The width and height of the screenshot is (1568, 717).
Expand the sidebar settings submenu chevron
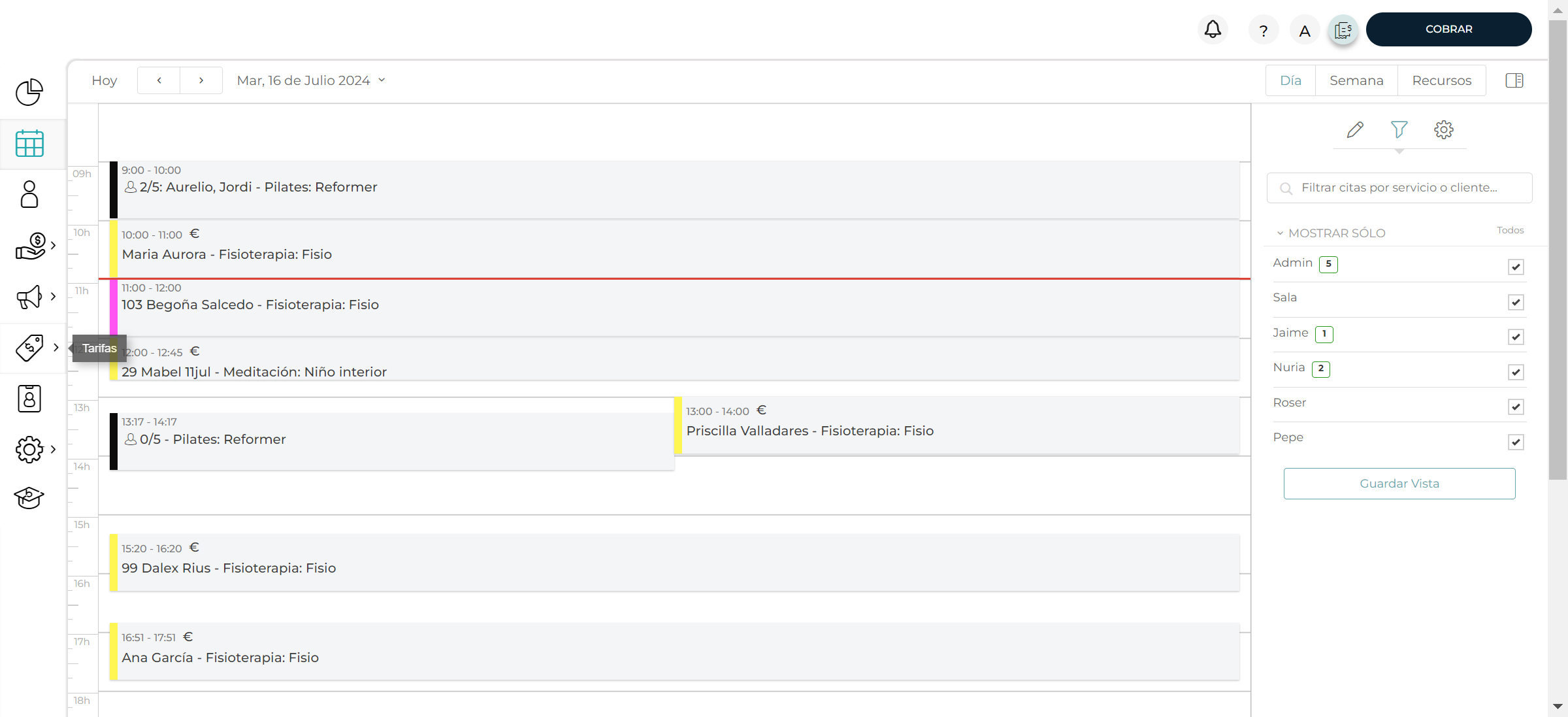pos(54,449)
